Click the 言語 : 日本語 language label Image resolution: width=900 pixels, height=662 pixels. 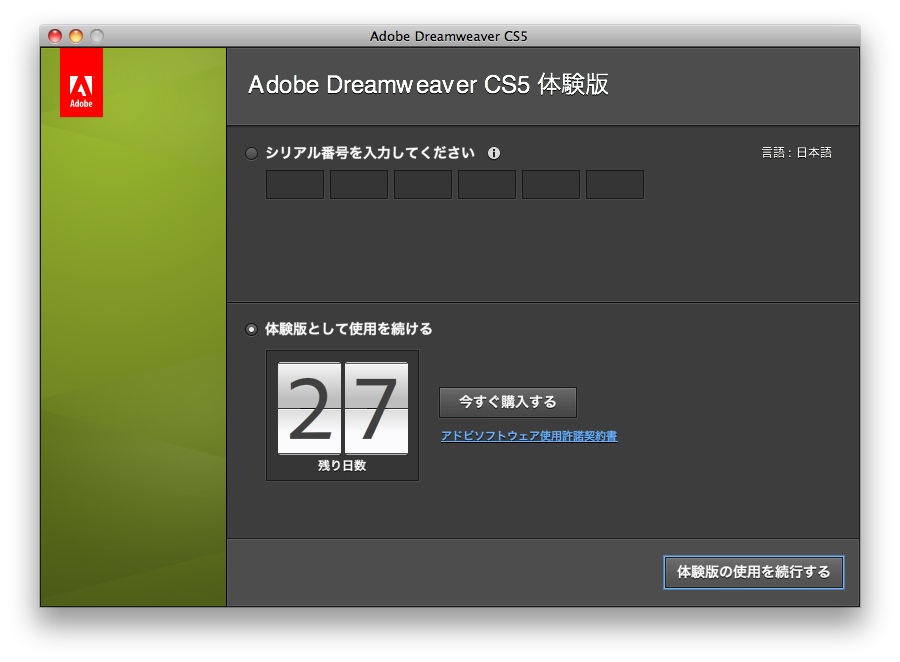click(x=797, y=152)
